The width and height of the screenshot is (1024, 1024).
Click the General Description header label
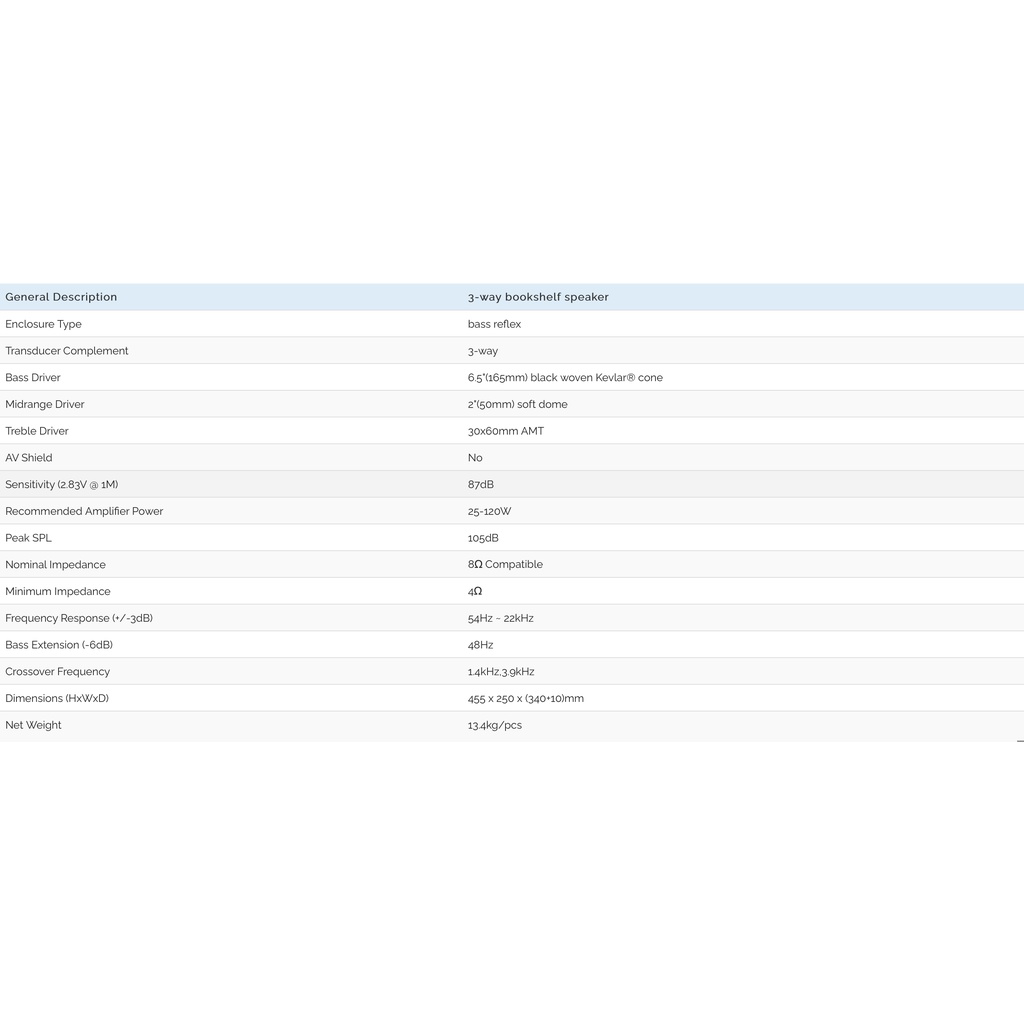tap(61, 297)
